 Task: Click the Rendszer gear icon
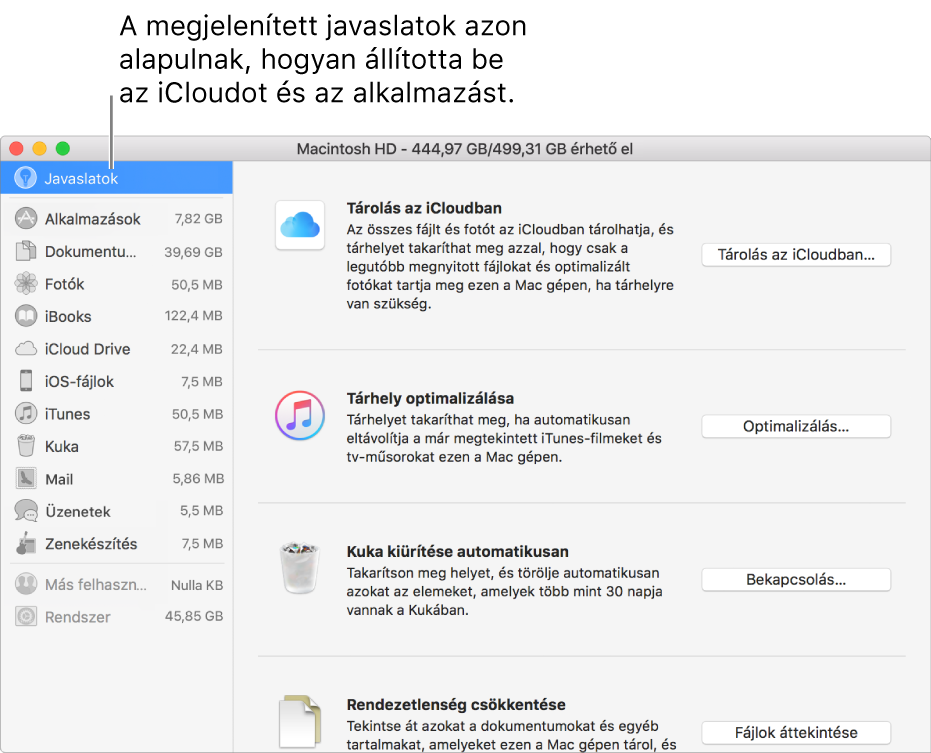(26, 616)
